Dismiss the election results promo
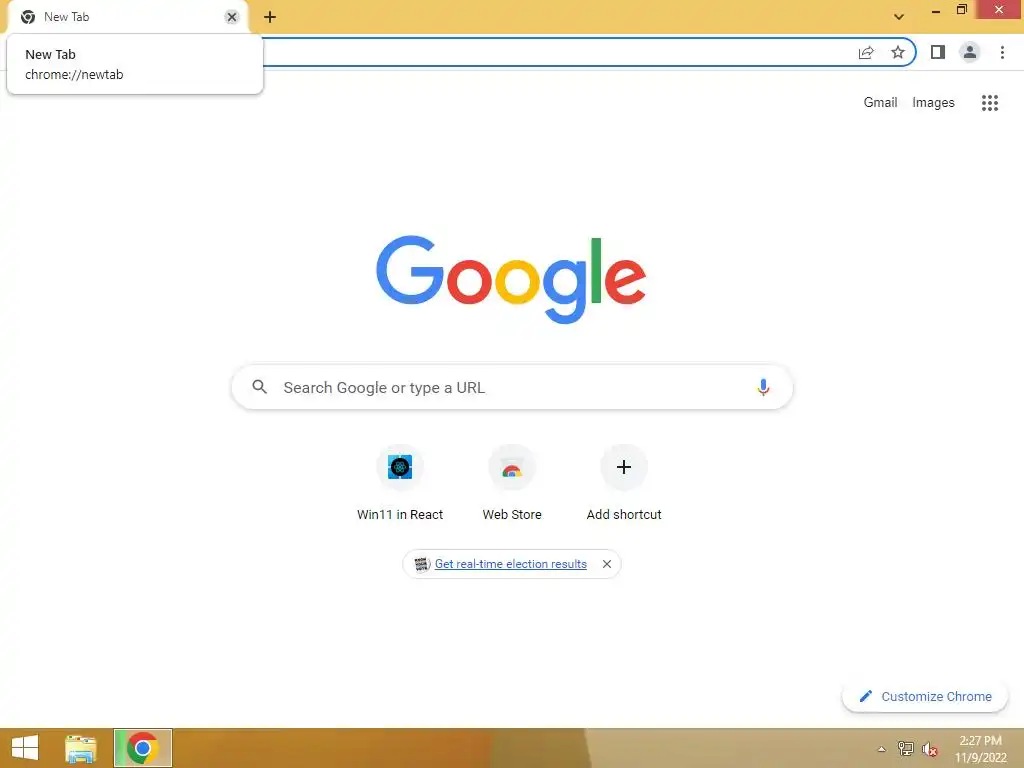Viewport: 1024px width, 768px height. click(607, 564)
